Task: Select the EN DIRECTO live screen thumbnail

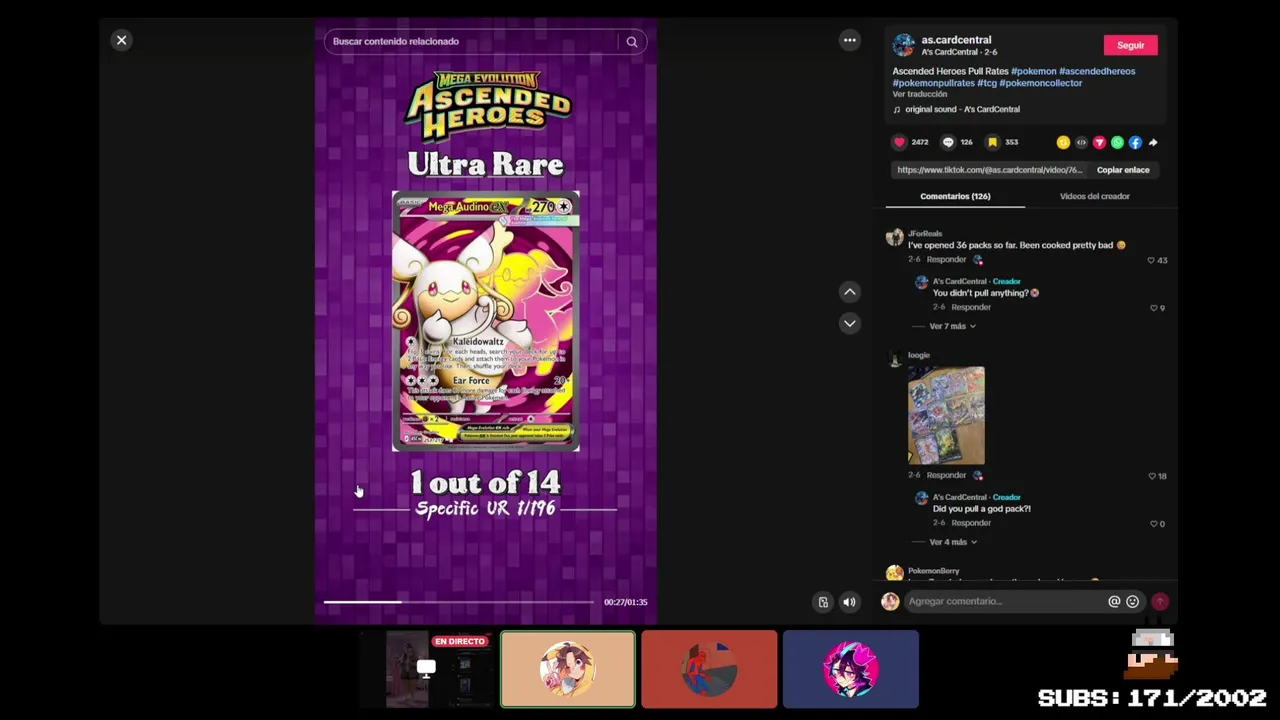Action: (425, 668)
